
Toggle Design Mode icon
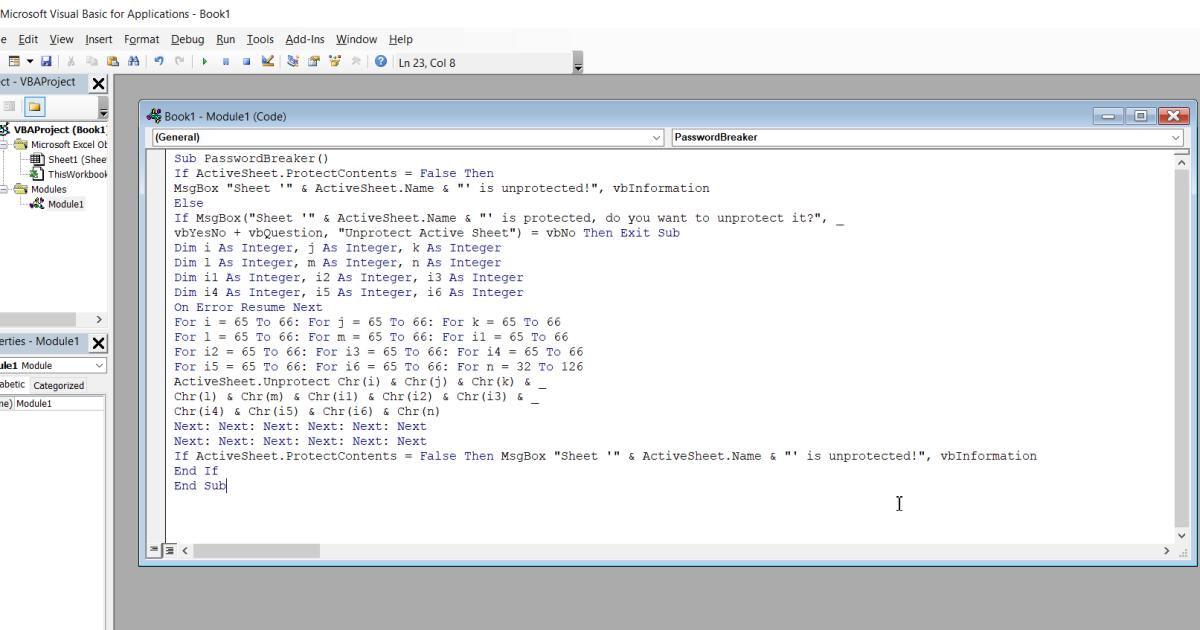(x=267, y=62)
